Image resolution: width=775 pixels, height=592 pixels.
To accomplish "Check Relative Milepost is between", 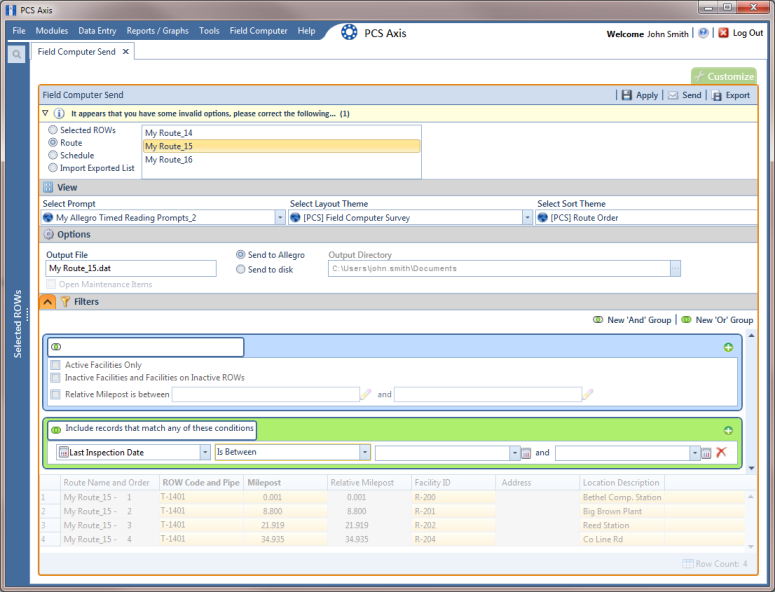I will pos(55,394).
